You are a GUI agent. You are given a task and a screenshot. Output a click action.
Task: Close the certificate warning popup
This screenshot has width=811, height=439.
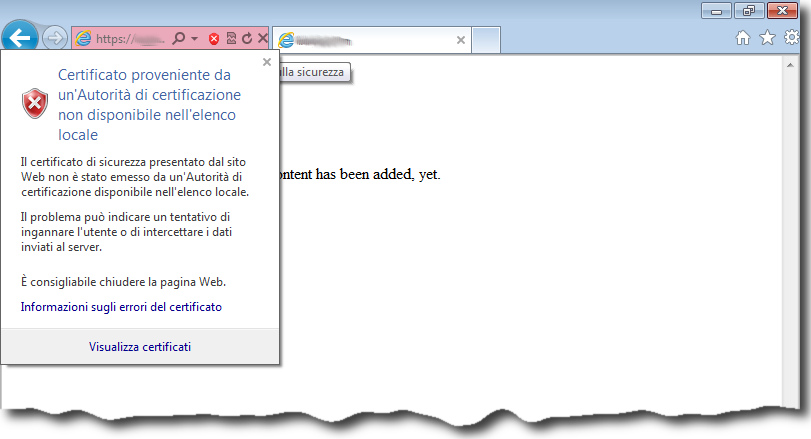click(x=267, y=62)
